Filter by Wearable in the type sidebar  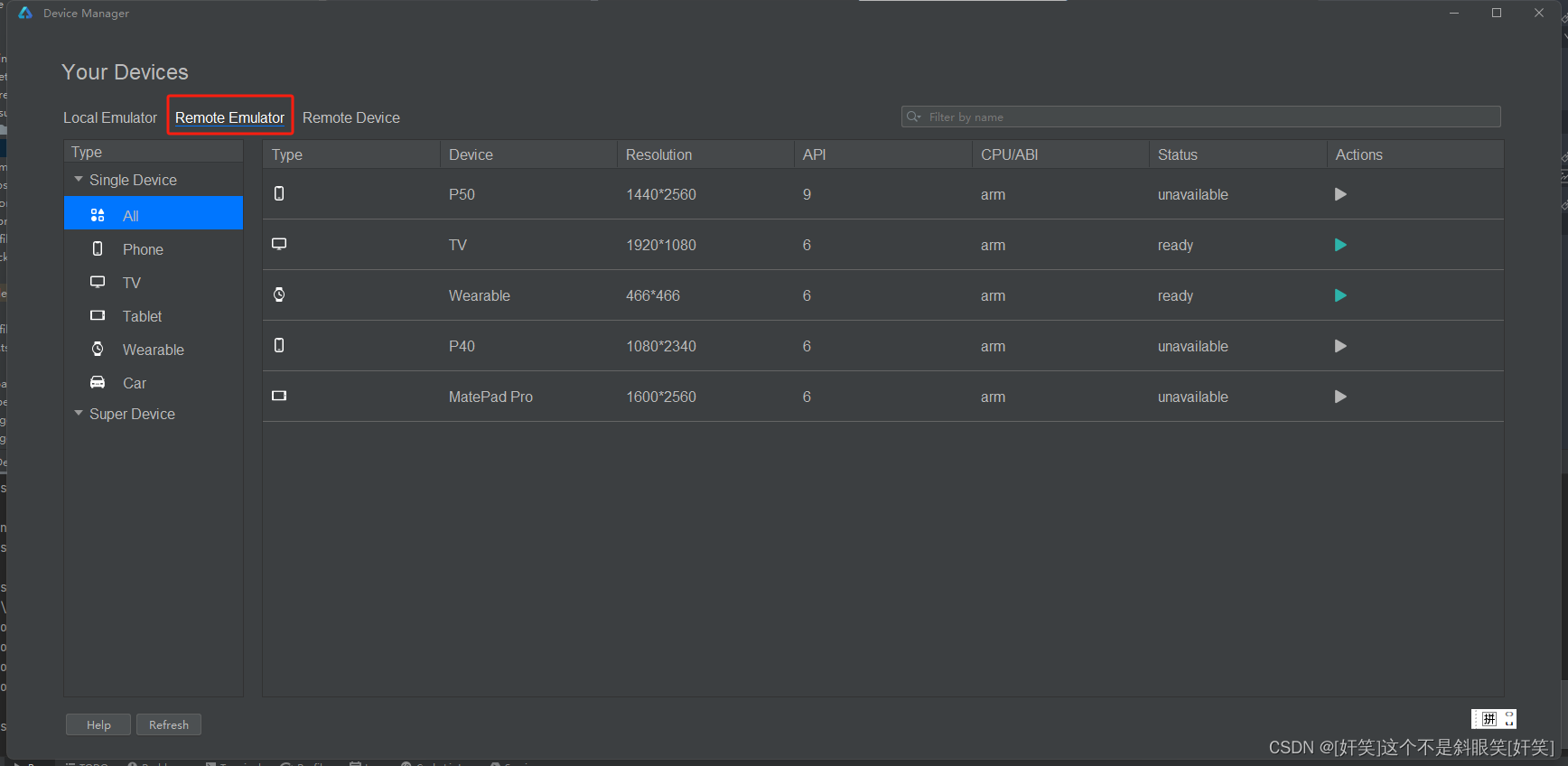pos(154,350)
